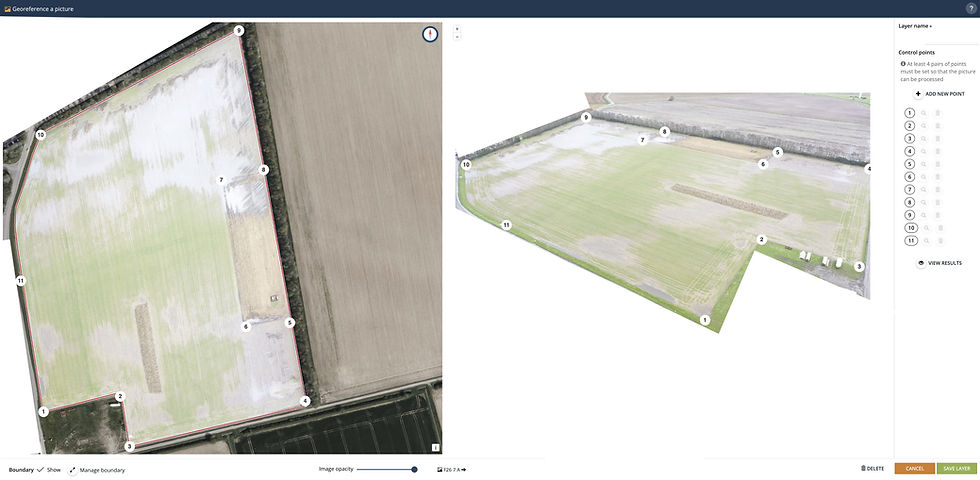The height and width of the screenshot is (480, 980).
Task: Locate control point 10 with its magnifier
Action: click(x=926, y=228)
